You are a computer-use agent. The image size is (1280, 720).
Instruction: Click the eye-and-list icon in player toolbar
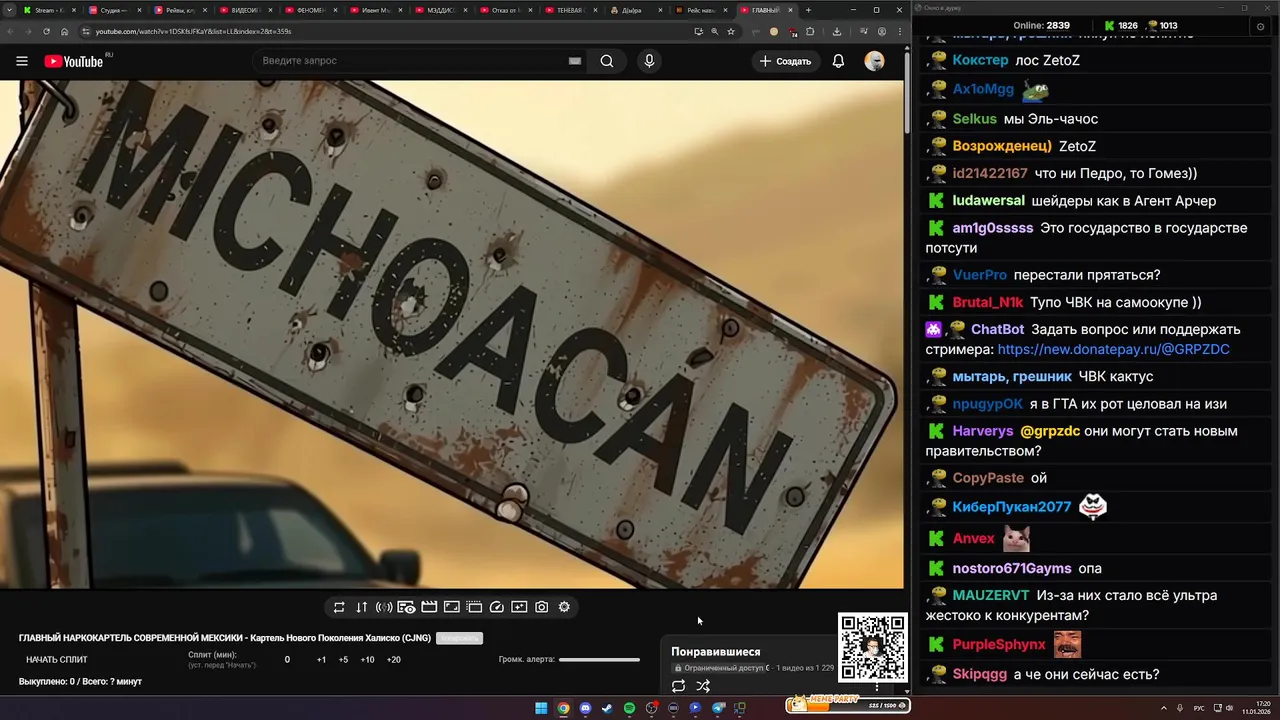pyautogui.click(x=406, y=607)
